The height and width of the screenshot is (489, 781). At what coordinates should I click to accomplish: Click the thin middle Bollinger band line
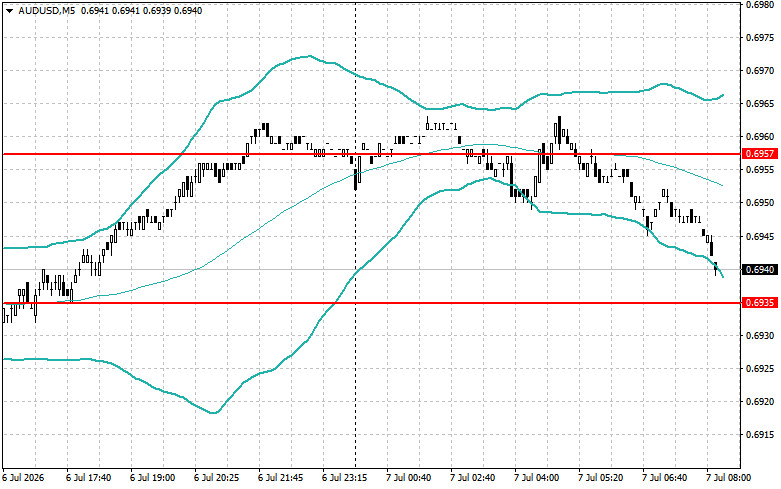[299, 202]
